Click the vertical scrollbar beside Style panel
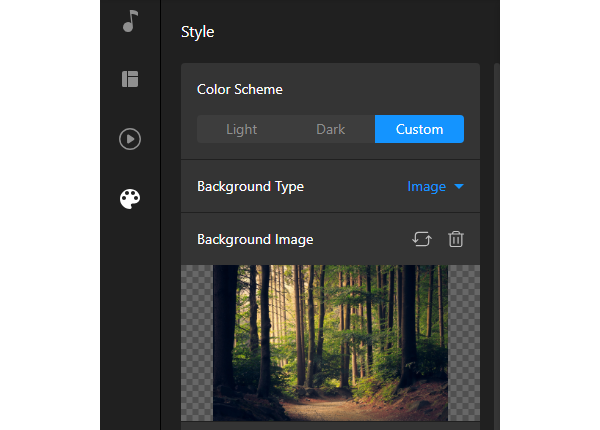Viewport: 600px width, 430px height. (x=497, y=246)
